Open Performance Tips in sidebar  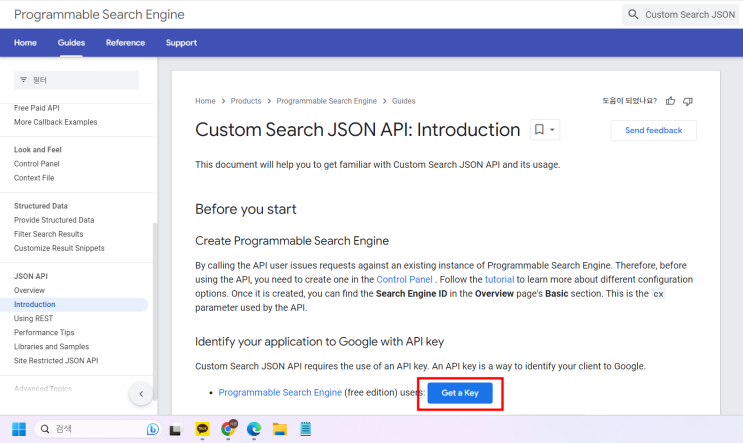pyautogui.click(x=44, y=333)
